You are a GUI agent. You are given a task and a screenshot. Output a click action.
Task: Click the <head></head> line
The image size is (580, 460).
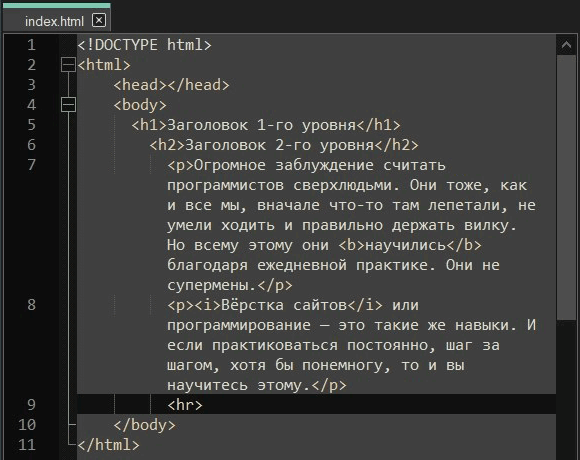pos(172,85)
